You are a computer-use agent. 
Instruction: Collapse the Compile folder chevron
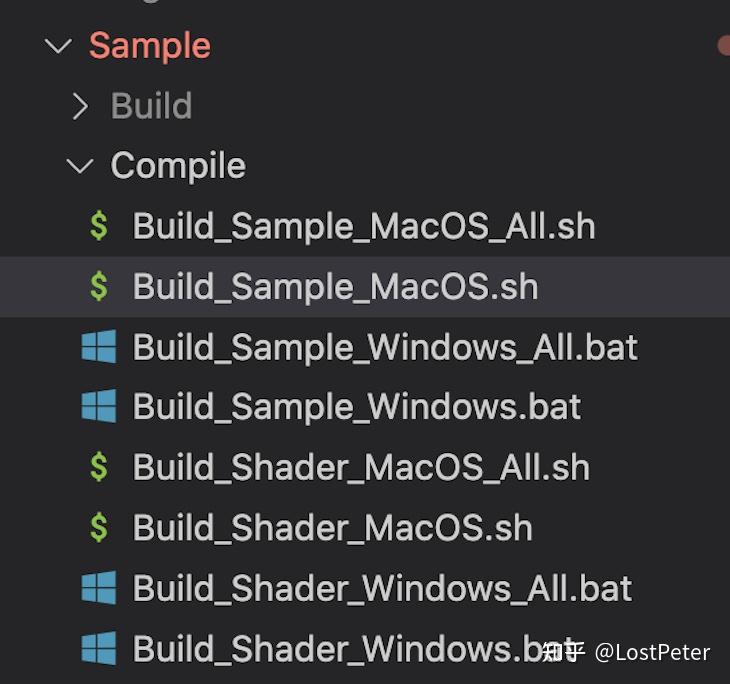[81, 166]
